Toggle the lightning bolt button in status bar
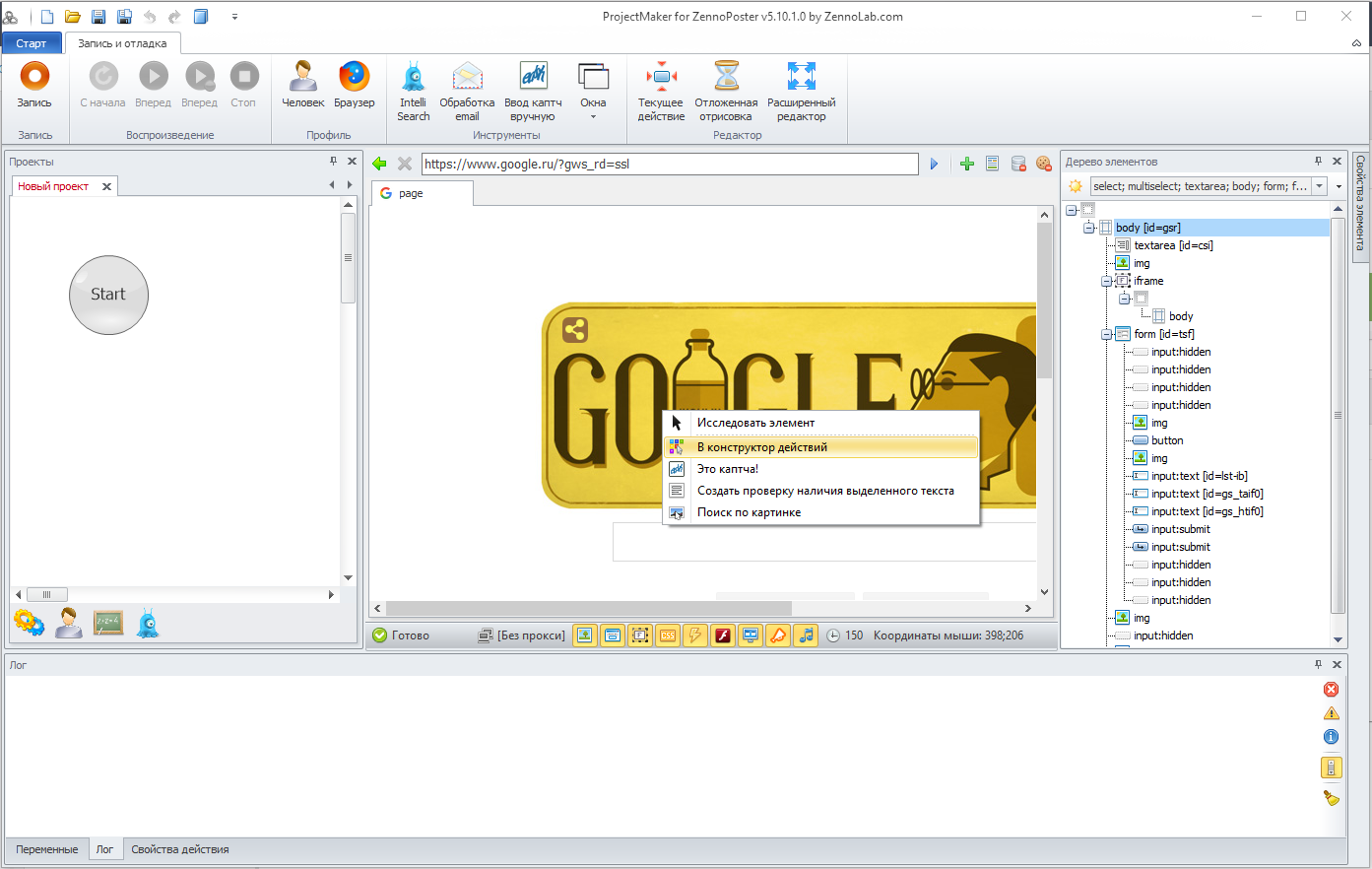Viewport: 1372px width, 869px height. pos(695,635)
